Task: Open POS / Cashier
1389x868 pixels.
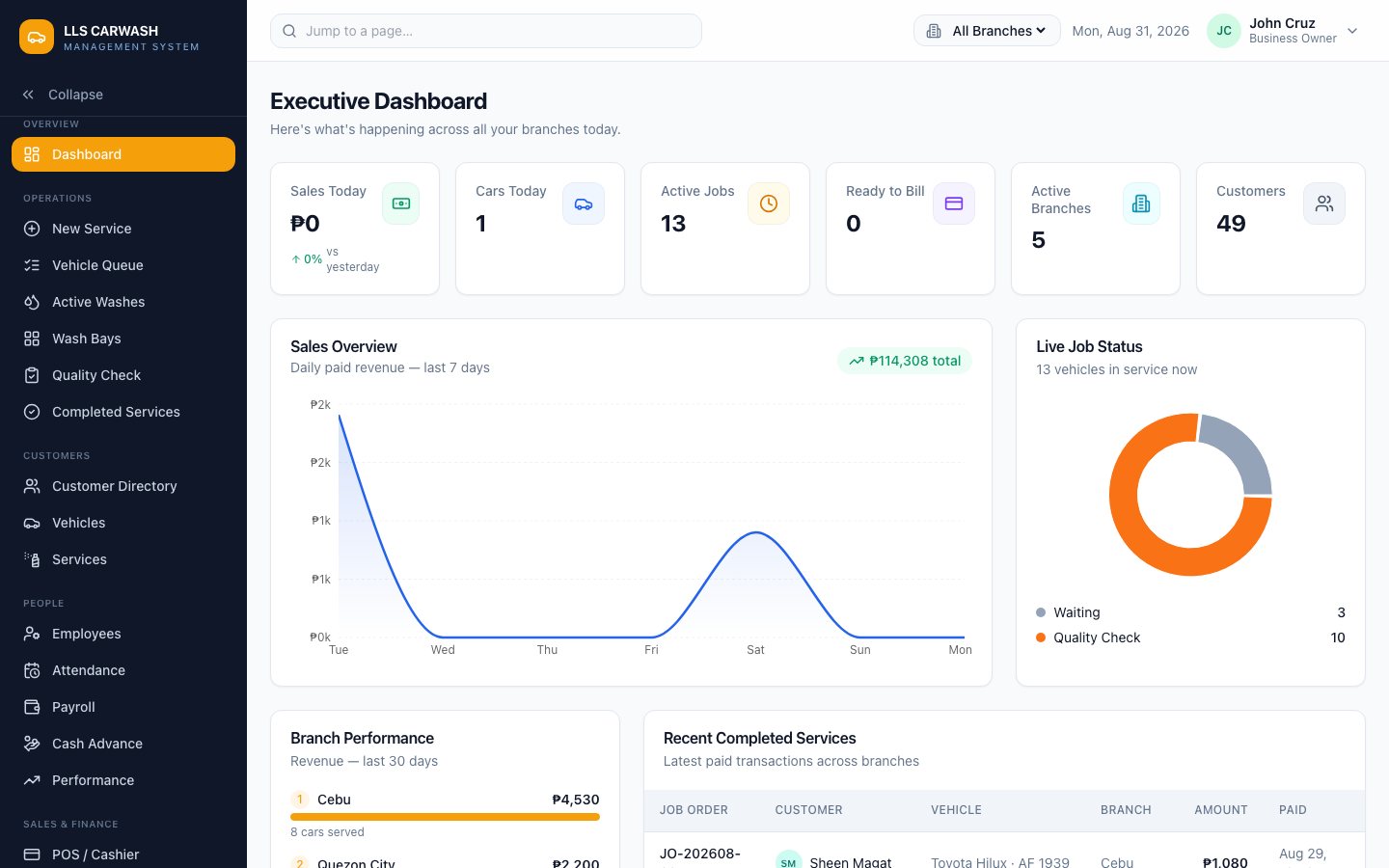Action: [123, 854]
